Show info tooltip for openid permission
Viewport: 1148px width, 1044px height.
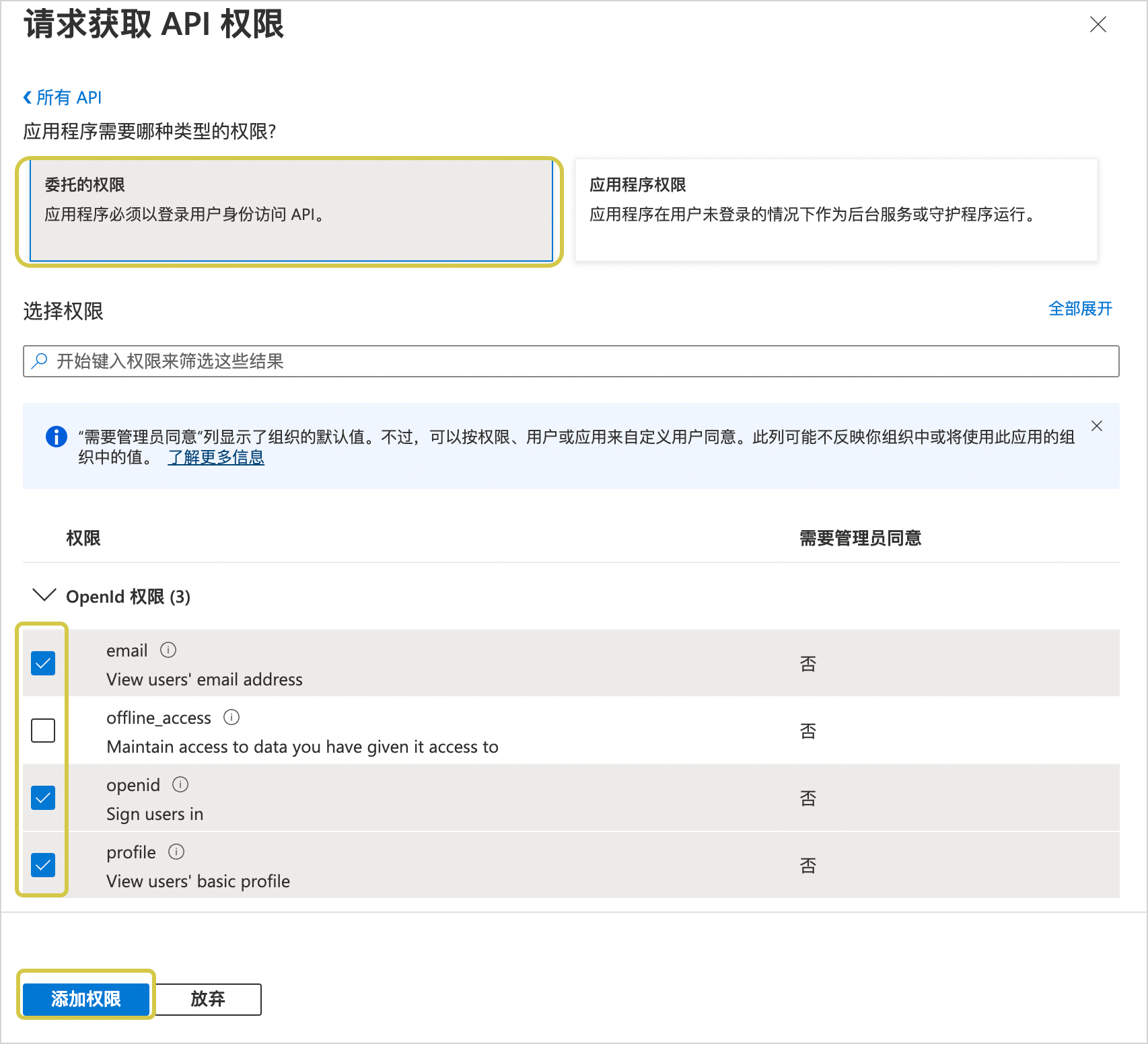(180, 784)
